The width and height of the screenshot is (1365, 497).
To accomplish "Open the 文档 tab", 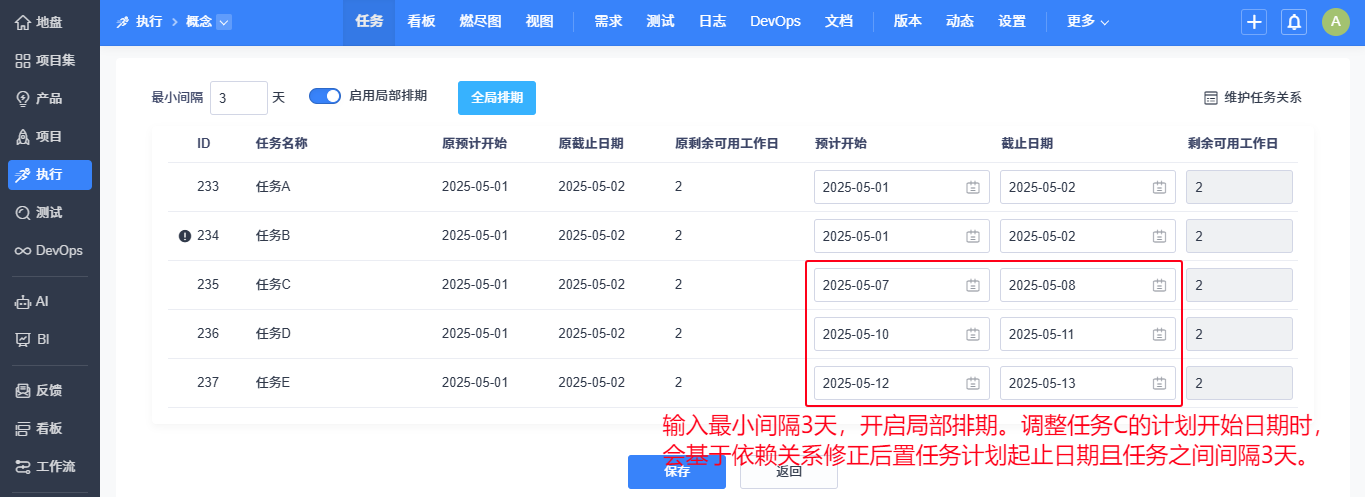I will coord(839,22).
